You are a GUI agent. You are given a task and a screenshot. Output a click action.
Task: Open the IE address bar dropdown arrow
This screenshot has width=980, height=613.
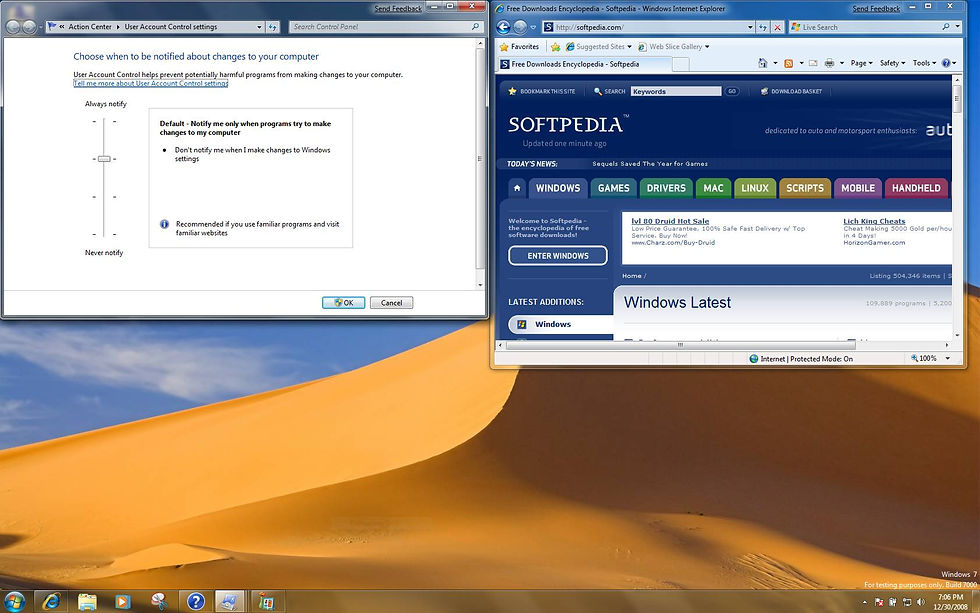[x=750, y=27]
